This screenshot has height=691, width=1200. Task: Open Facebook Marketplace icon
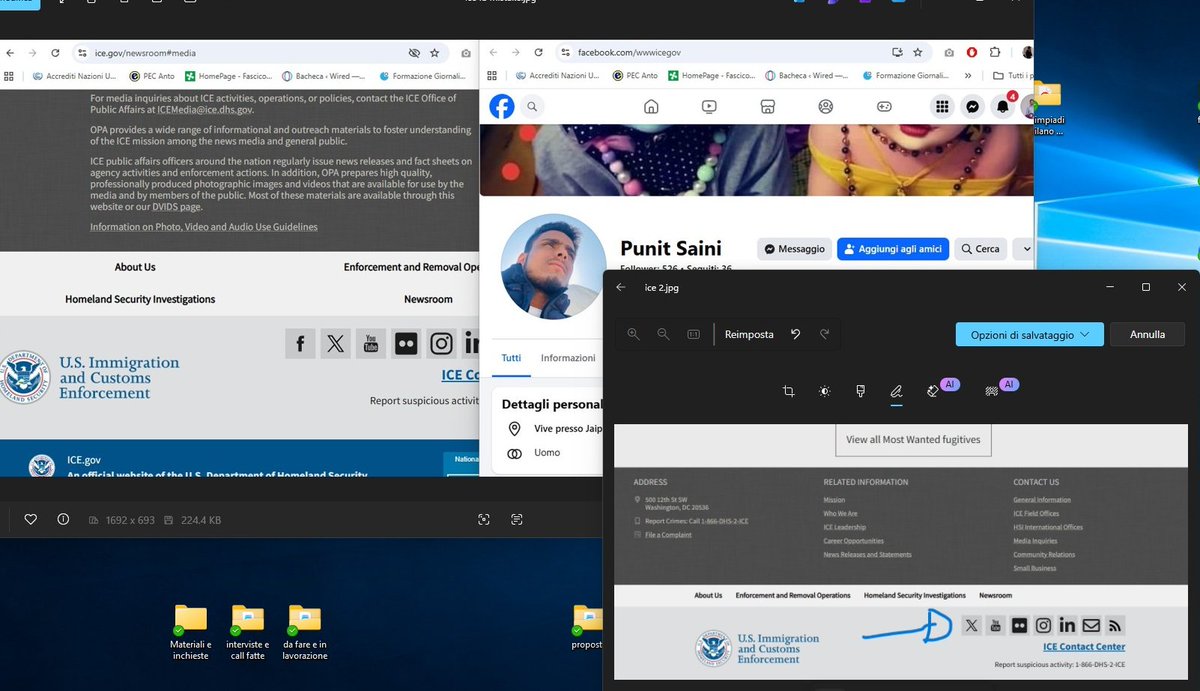pyautogui.click(x=767, y=106)
